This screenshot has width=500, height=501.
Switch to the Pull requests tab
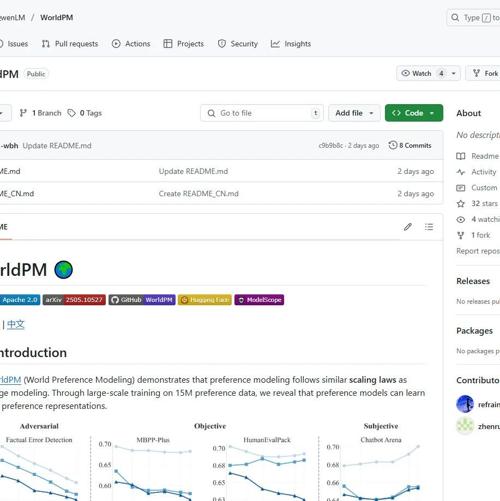(x=70, y=44)
